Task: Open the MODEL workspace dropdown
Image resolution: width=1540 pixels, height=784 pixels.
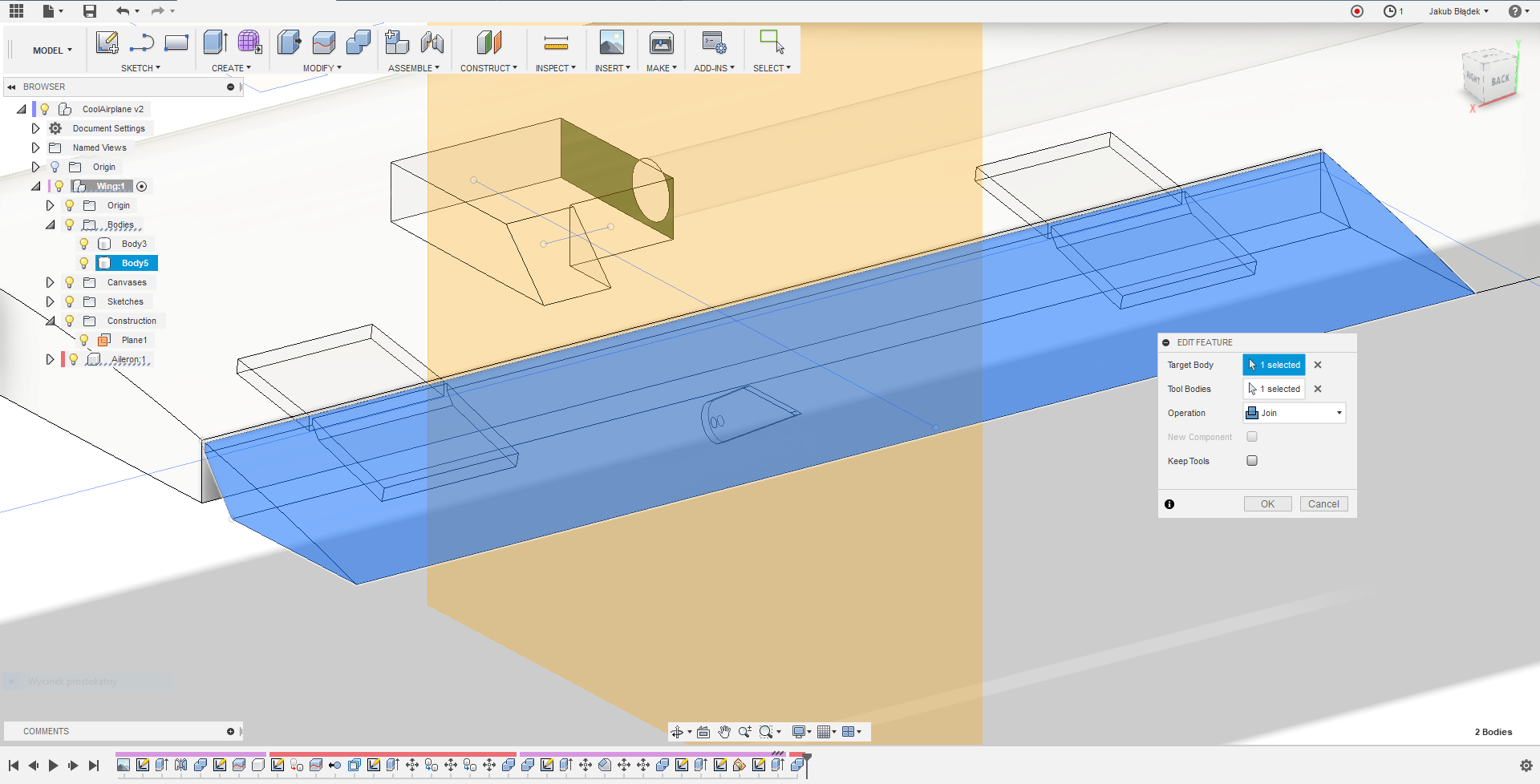Action: [x=52, y=51]
